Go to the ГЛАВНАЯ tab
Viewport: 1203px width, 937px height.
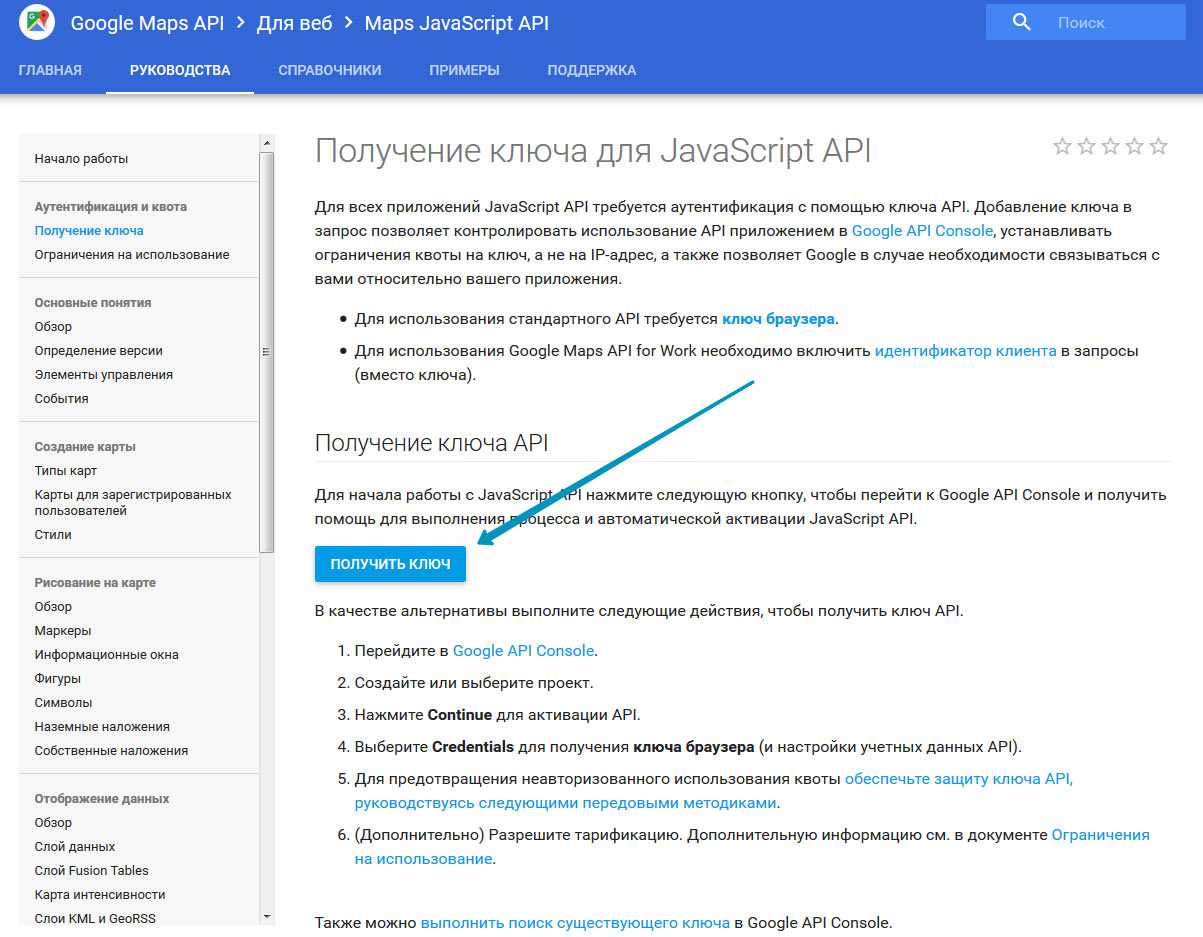50,70
